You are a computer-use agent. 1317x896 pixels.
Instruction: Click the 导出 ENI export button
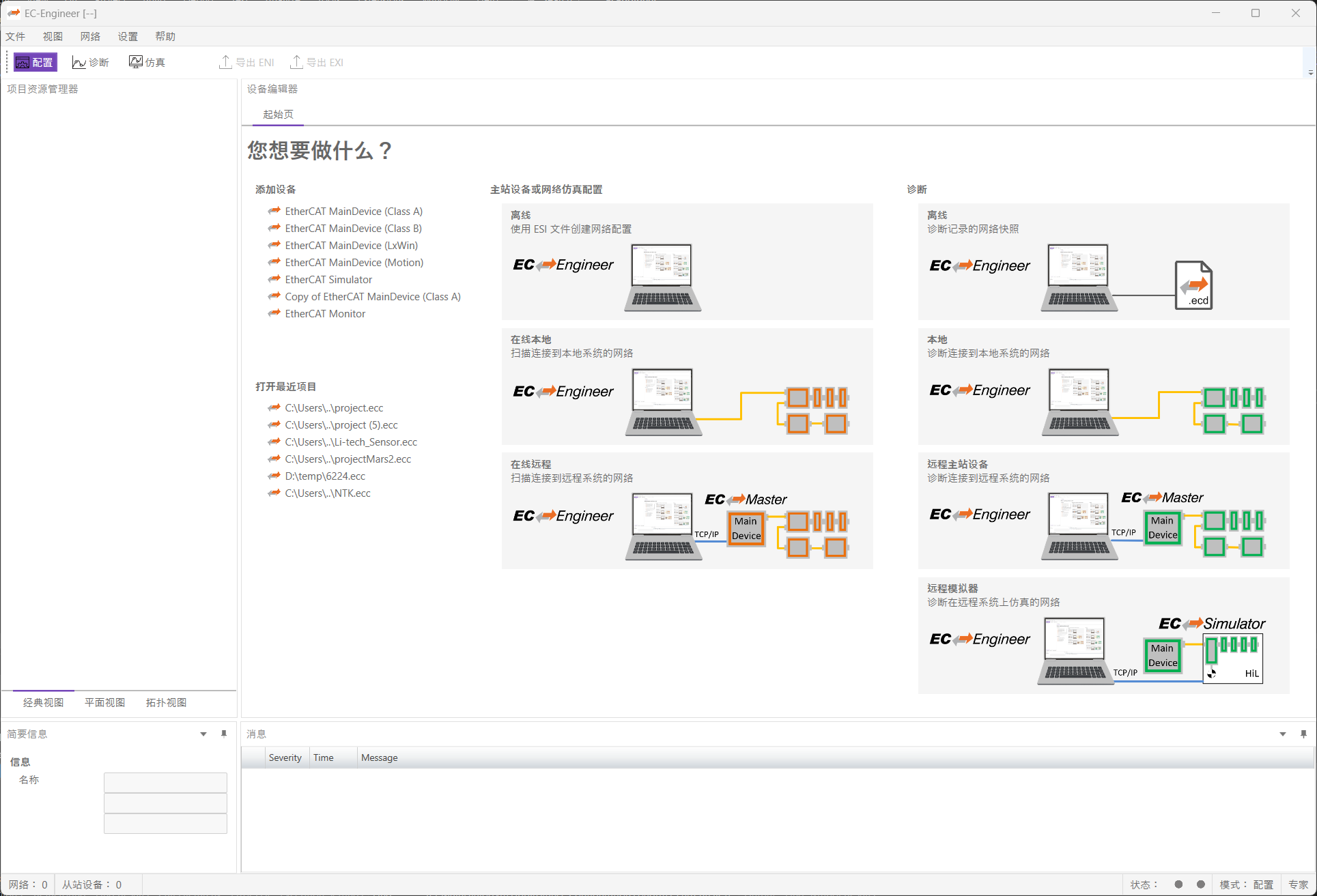point(246,62)
